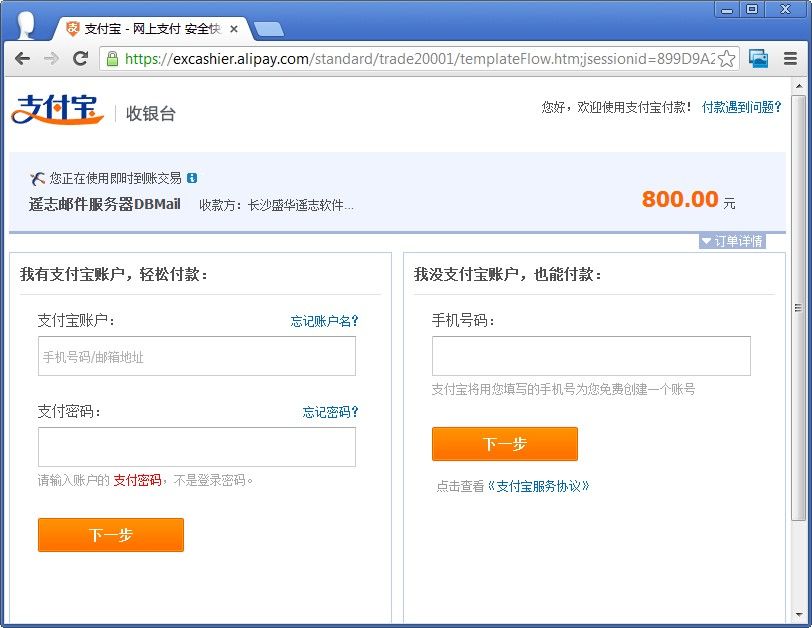Click 收款方: 长沙盛华遥志软件... text
This screenshot has height=628, width=812.
tap(277, 206)
